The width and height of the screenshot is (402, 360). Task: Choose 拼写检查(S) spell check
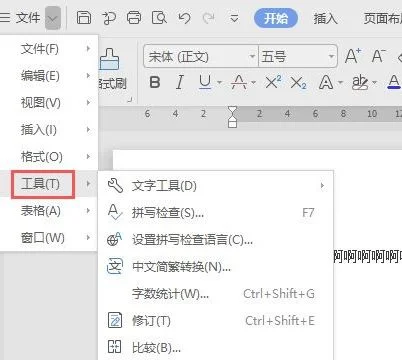point(216,213)
